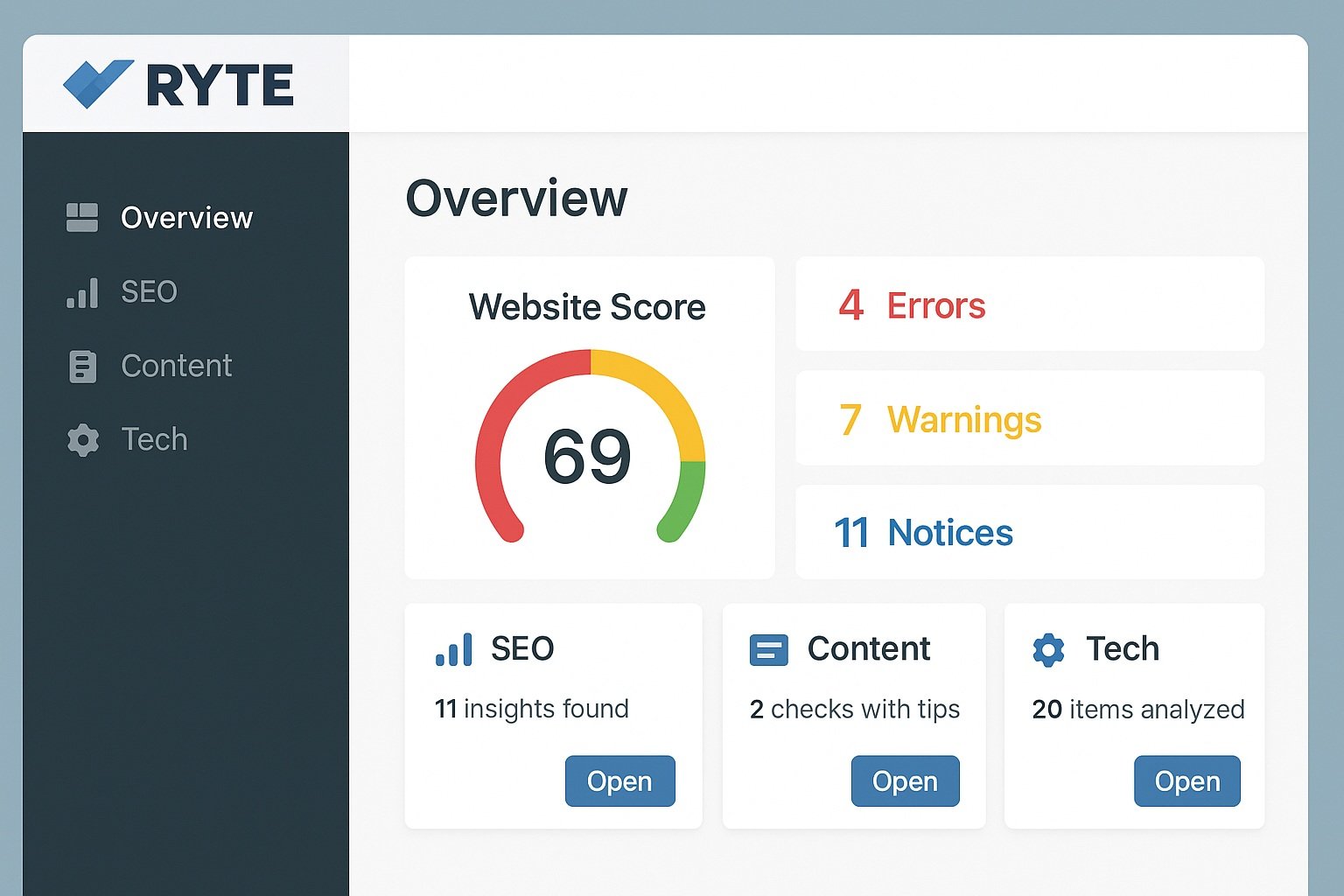Screen dimensions: 1344x896
Task: Click the blue Content card icon
Action: coord(768,650)
